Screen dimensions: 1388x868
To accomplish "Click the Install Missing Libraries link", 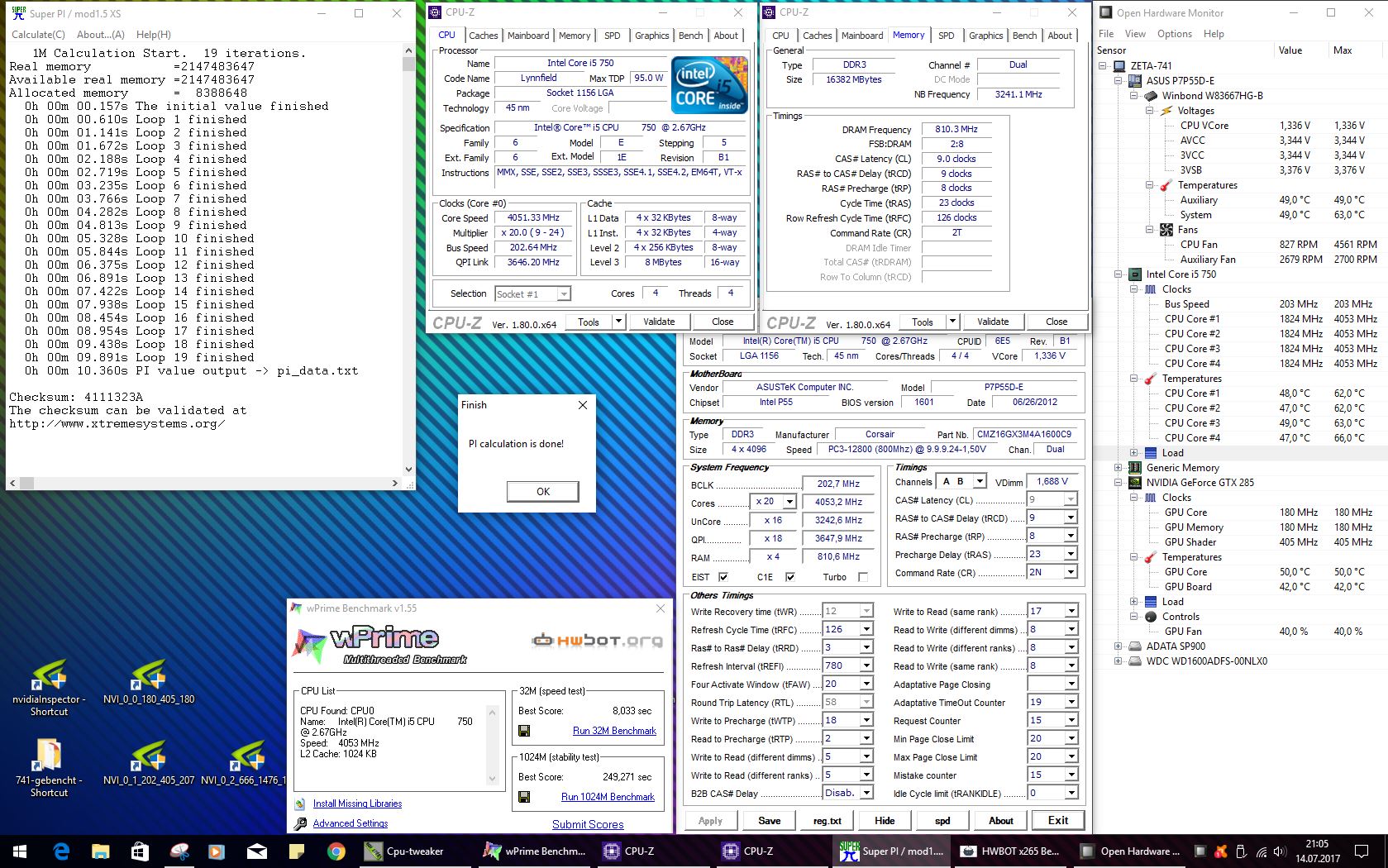I will (357, 804).
